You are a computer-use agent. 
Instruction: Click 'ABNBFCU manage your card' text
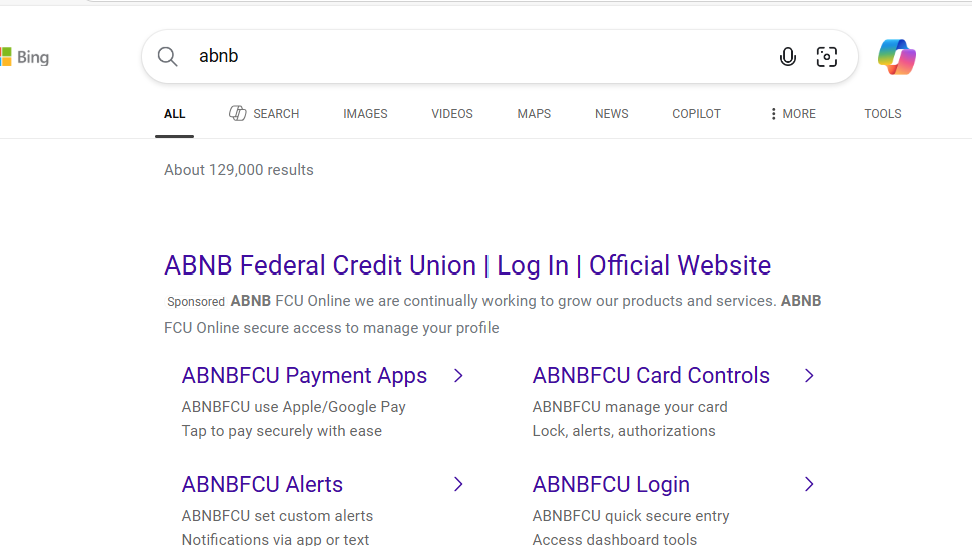point(630,407)
